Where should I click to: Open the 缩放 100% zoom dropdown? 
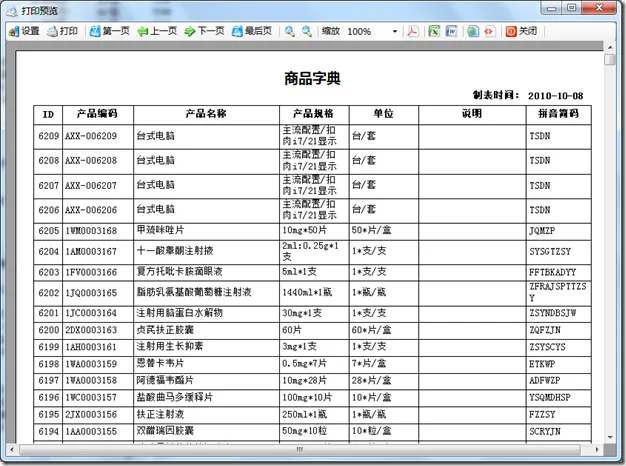click(x=395, y=31)
